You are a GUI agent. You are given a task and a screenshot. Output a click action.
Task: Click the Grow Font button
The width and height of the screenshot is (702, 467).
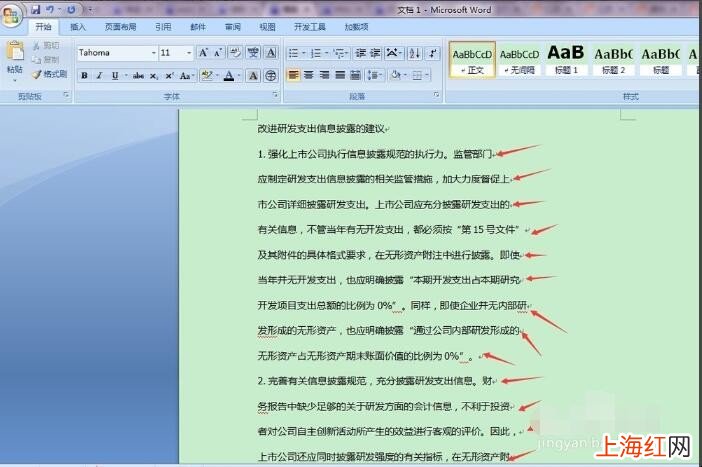203,53
